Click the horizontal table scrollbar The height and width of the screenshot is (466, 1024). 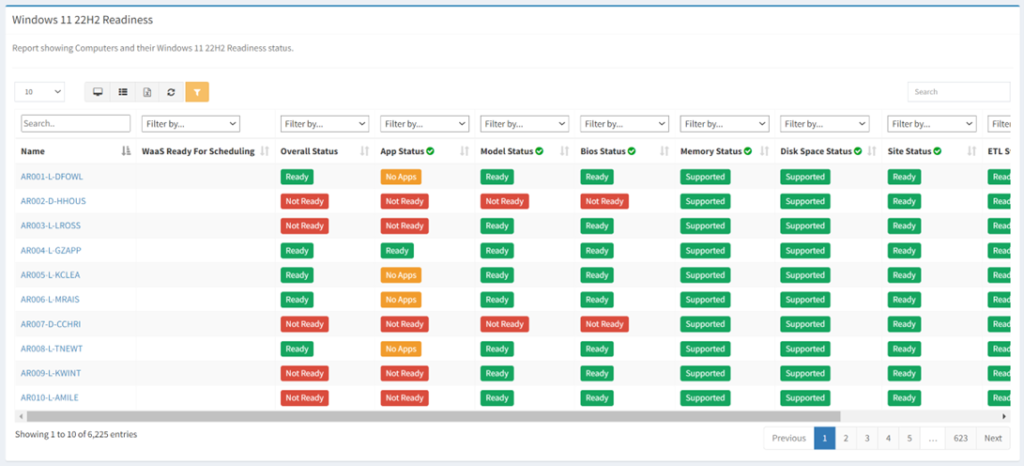430,416
